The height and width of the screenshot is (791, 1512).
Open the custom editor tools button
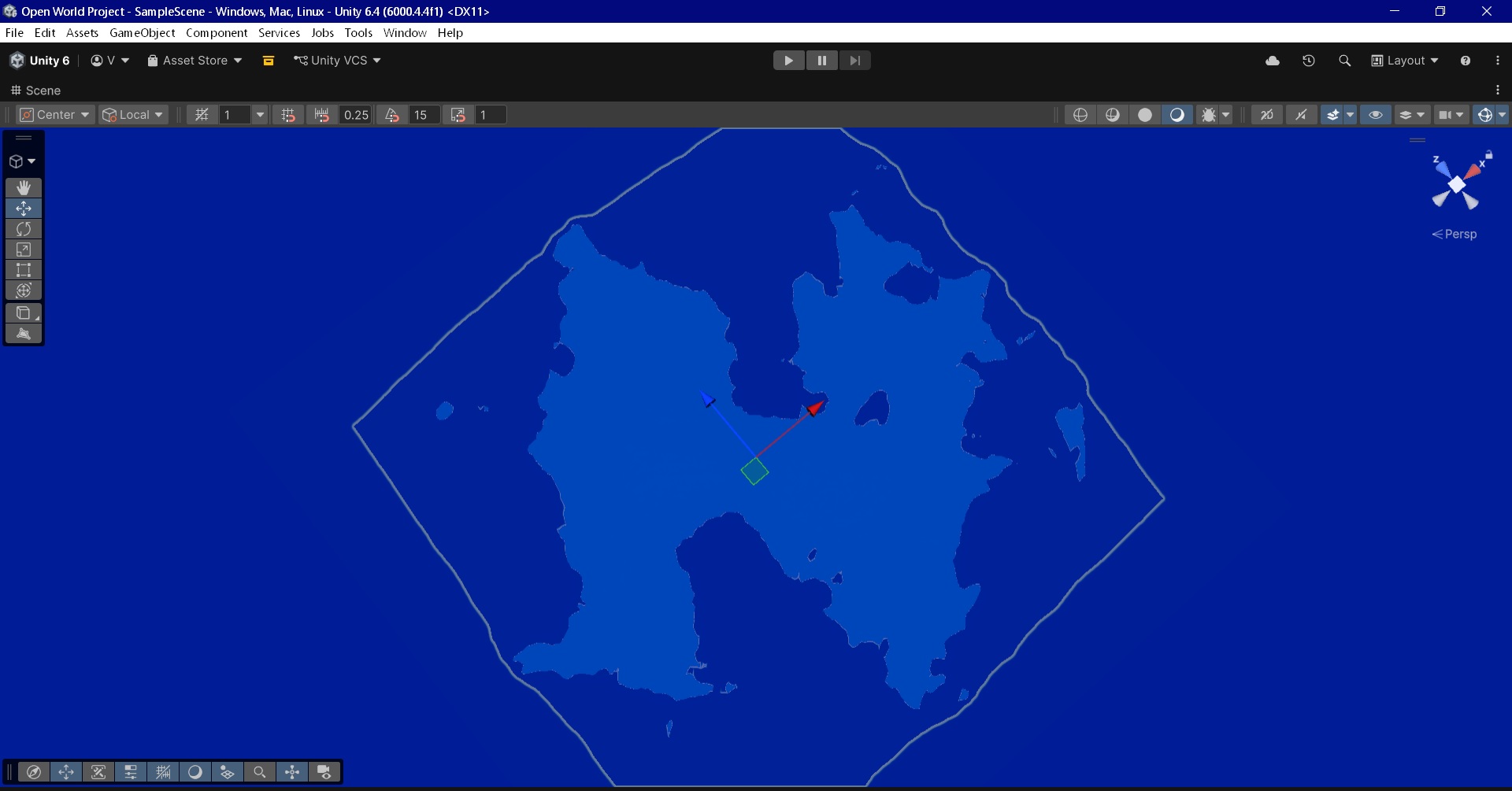24,312
